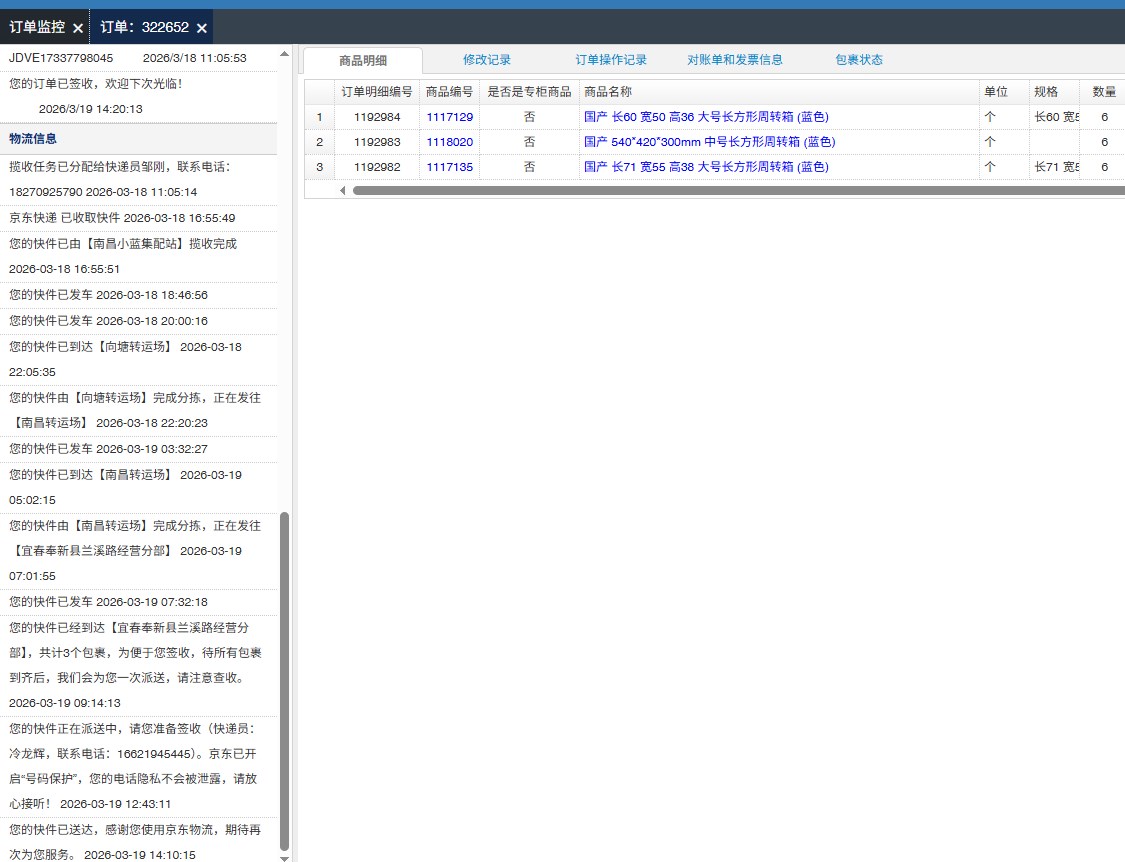Click the table's left horizontal scroll arrow
Viewport: 1125px width, 862px height.
[x=343, y=190]
